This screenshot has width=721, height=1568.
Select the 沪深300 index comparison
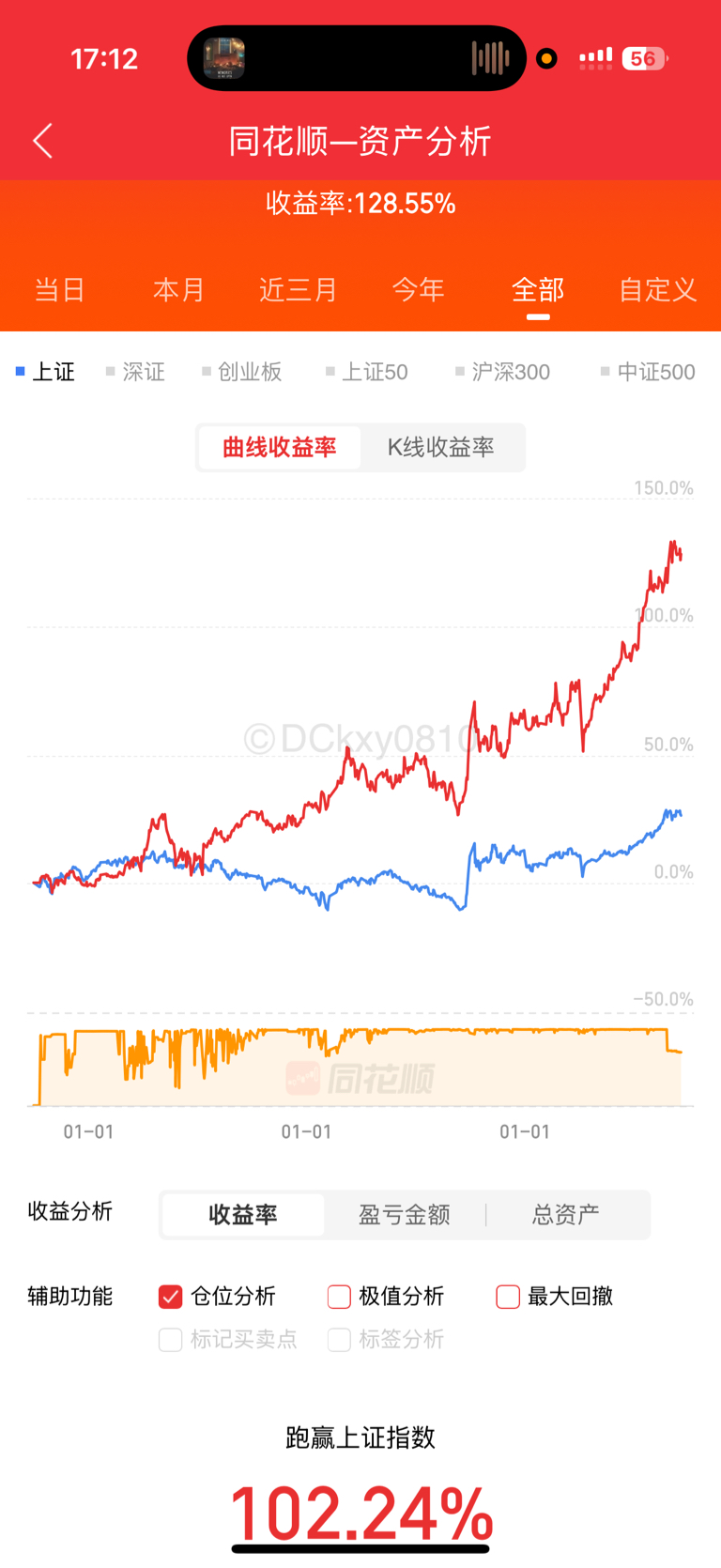(x=502, y=372)
